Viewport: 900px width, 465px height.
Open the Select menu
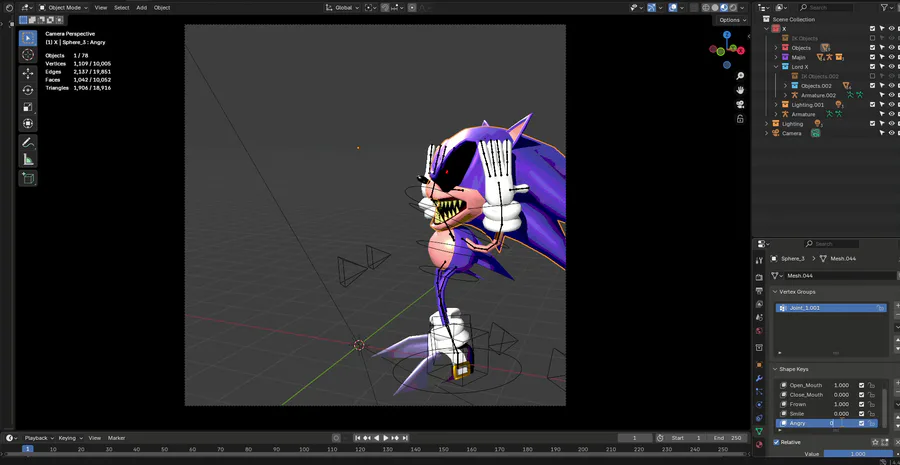[121, 7]
